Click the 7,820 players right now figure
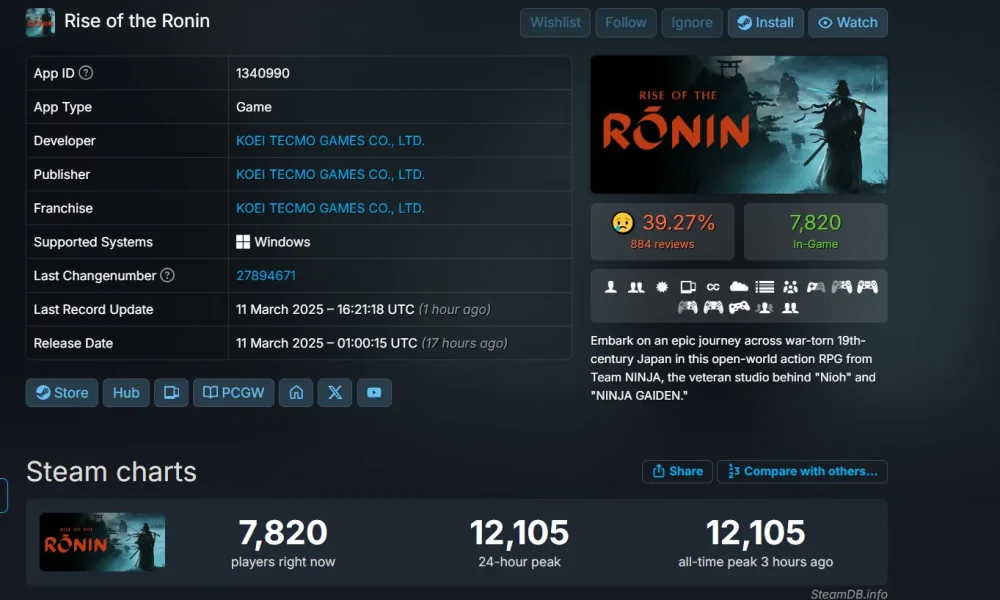This screenshot has height=600, width=1000. click(283, 532)
